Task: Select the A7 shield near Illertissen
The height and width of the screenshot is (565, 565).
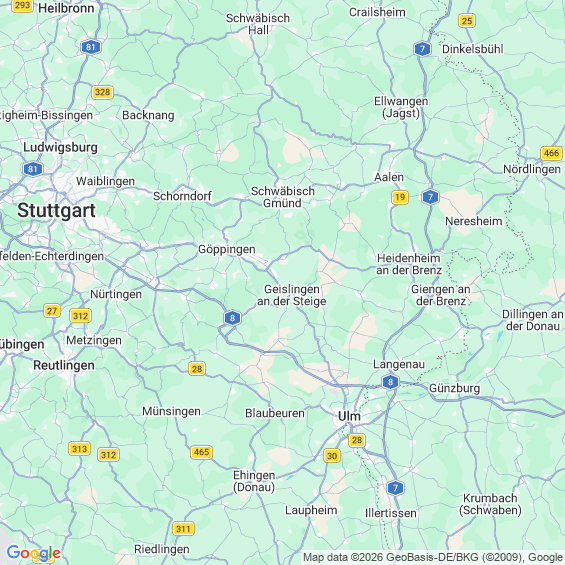Action: pyautogui.click(x=395, y=488)
